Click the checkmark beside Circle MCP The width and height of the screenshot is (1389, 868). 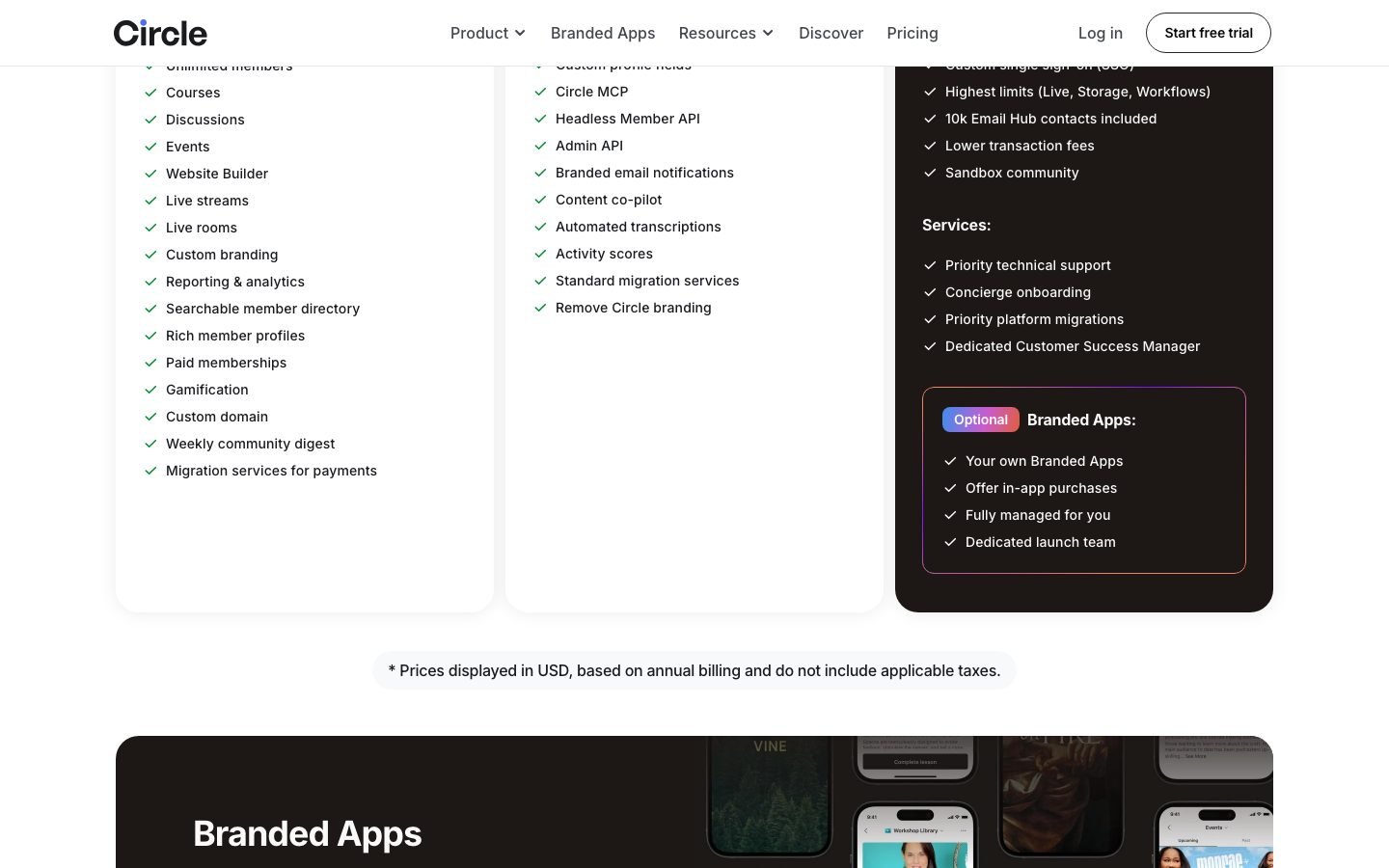540,92
